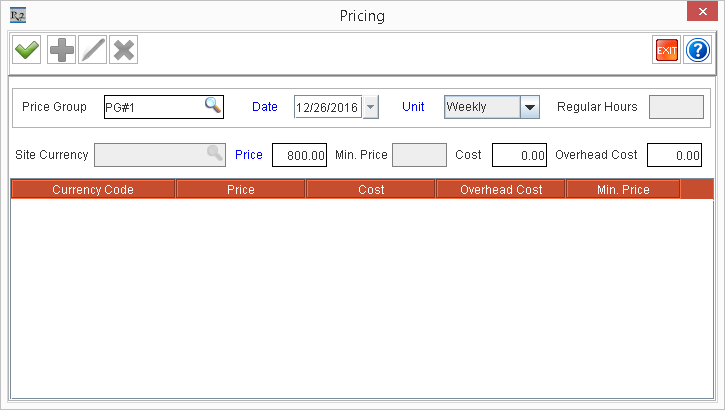Viewport: 725px width, 410px height.
Task: Click the Min. Price column header
Action: [623, 189]
